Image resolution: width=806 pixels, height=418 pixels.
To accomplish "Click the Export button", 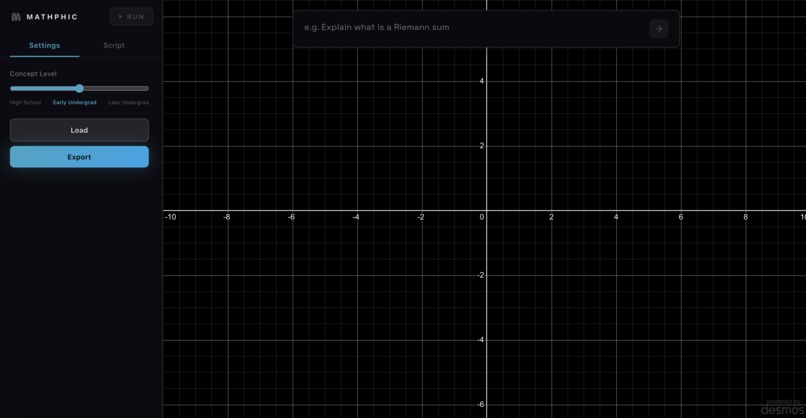I will (79, 157).
